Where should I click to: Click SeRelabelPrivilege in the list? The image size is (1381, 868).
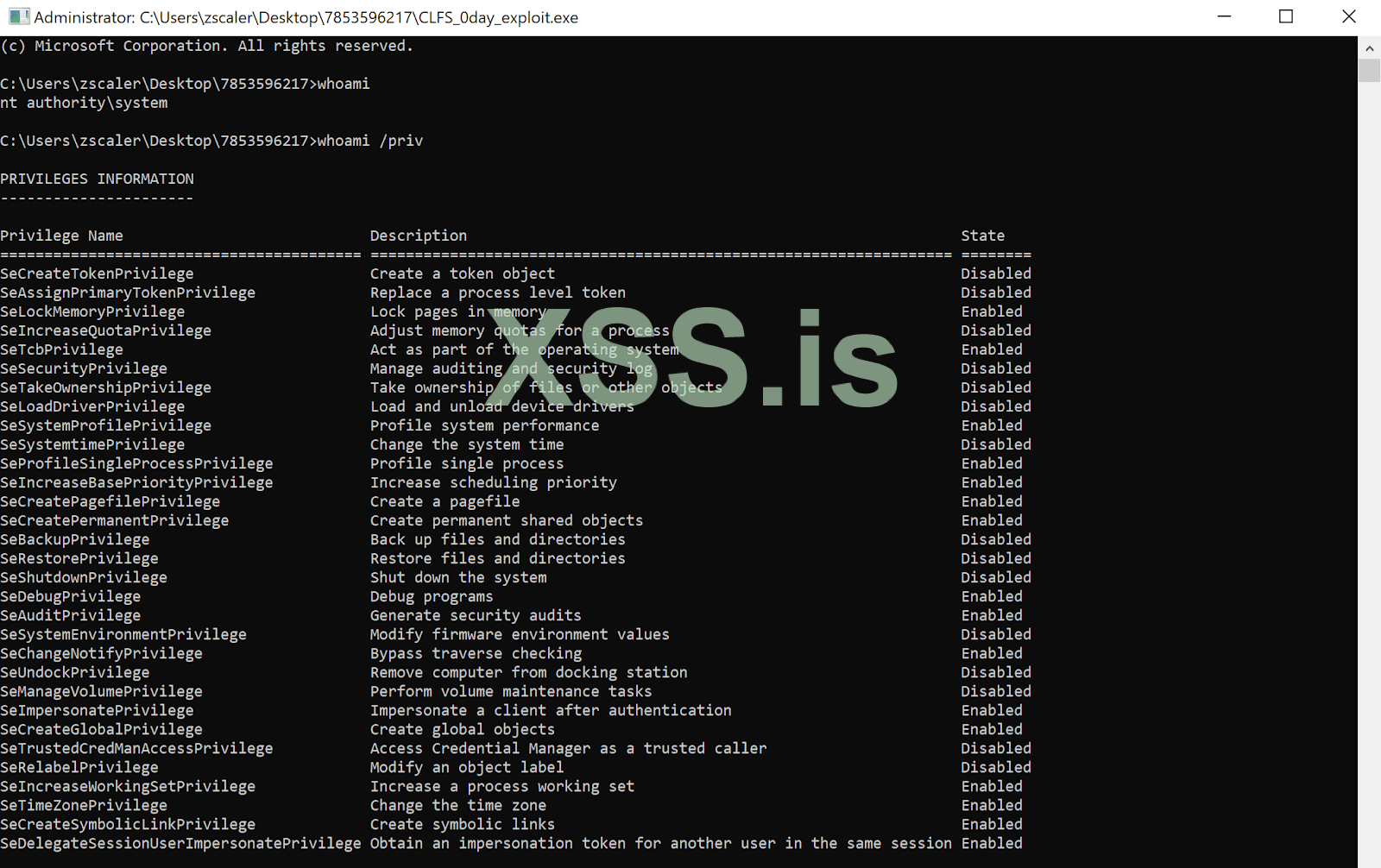(79, 767)
